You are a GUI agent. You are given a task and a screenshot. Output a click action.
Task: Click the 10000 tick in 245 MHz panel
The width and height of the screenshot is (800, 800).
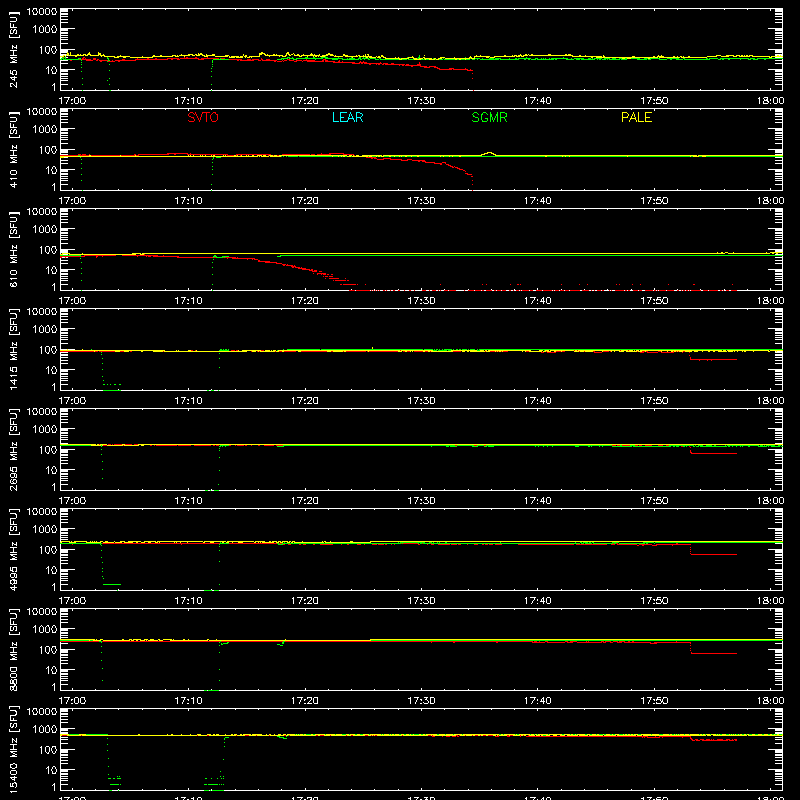[42, 11]
